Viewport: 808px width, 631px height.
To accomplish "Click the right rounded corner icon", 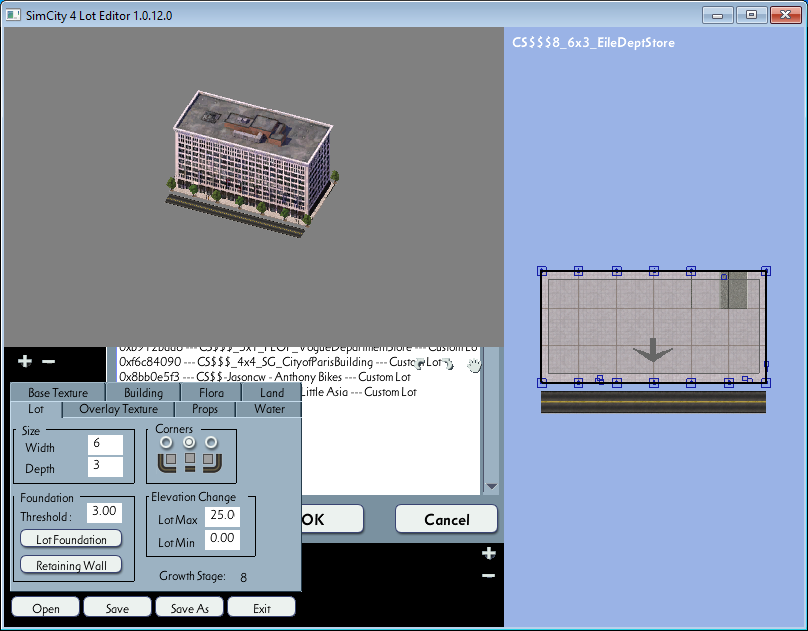I will [212, 462].
